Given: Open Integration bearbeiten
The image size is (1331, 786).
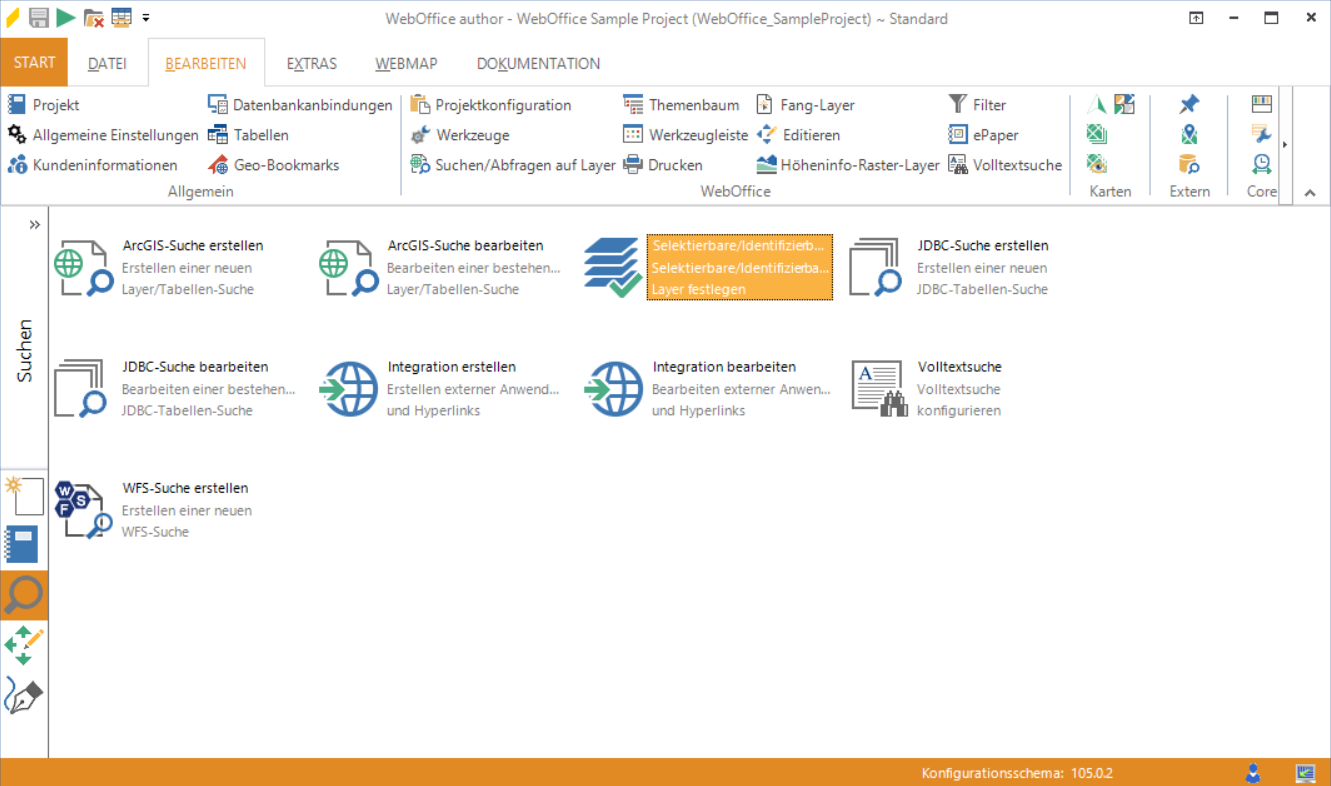Looking at the screenshot, I should pos(707,389).
